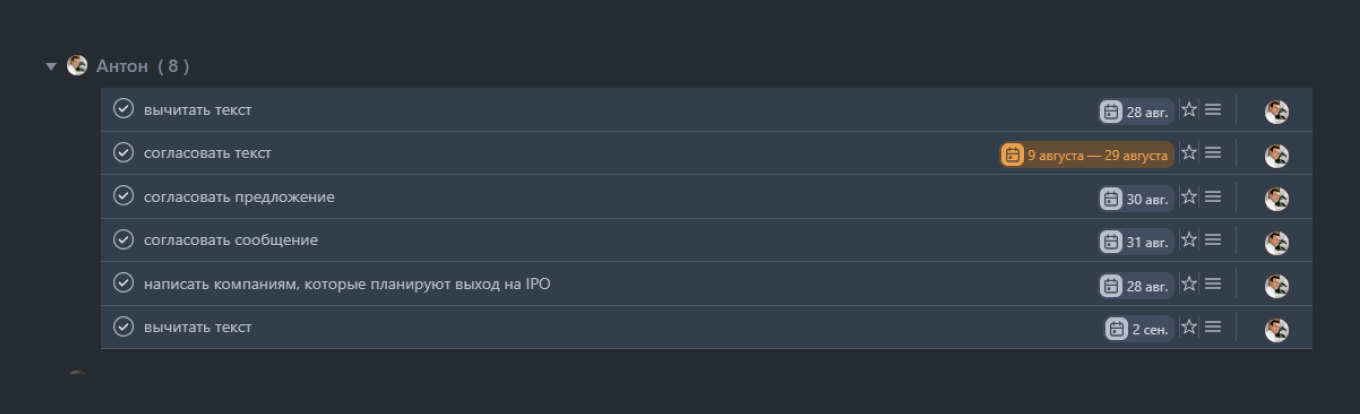Click assignee avatar on 'согласовать сообщение' row
The height and width of the screenshot is (414, 1360).
(x=1276, y=242)
